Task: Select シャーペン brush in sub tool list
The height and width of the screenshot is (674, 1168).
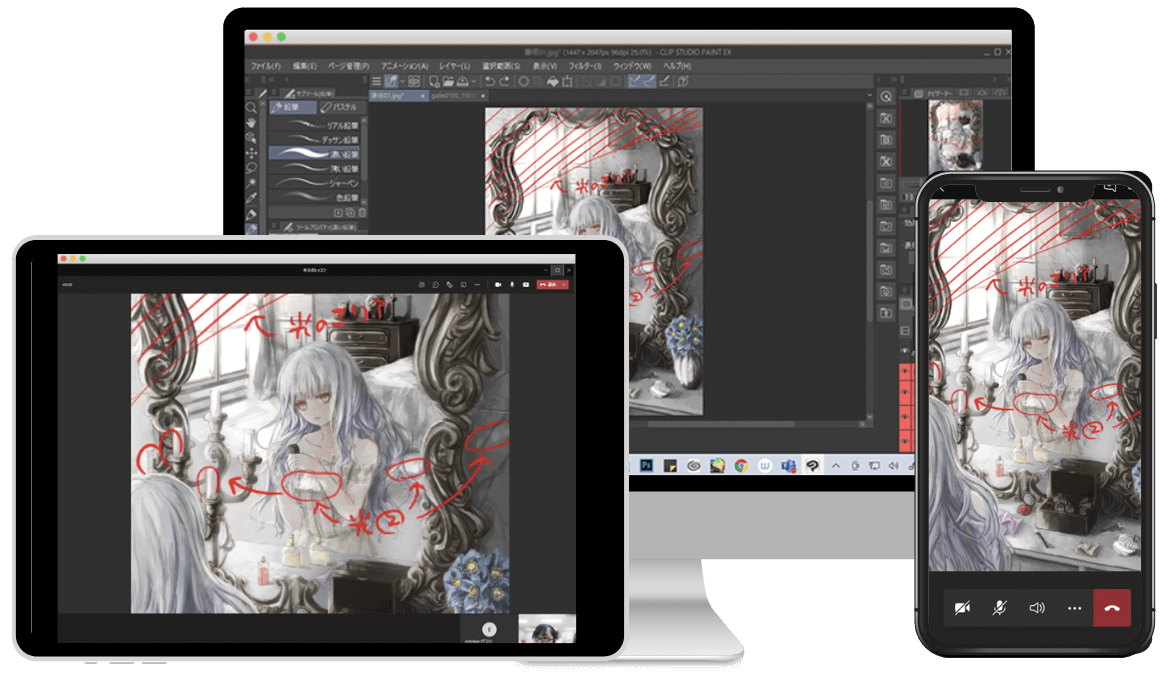Action: (315, 182)
